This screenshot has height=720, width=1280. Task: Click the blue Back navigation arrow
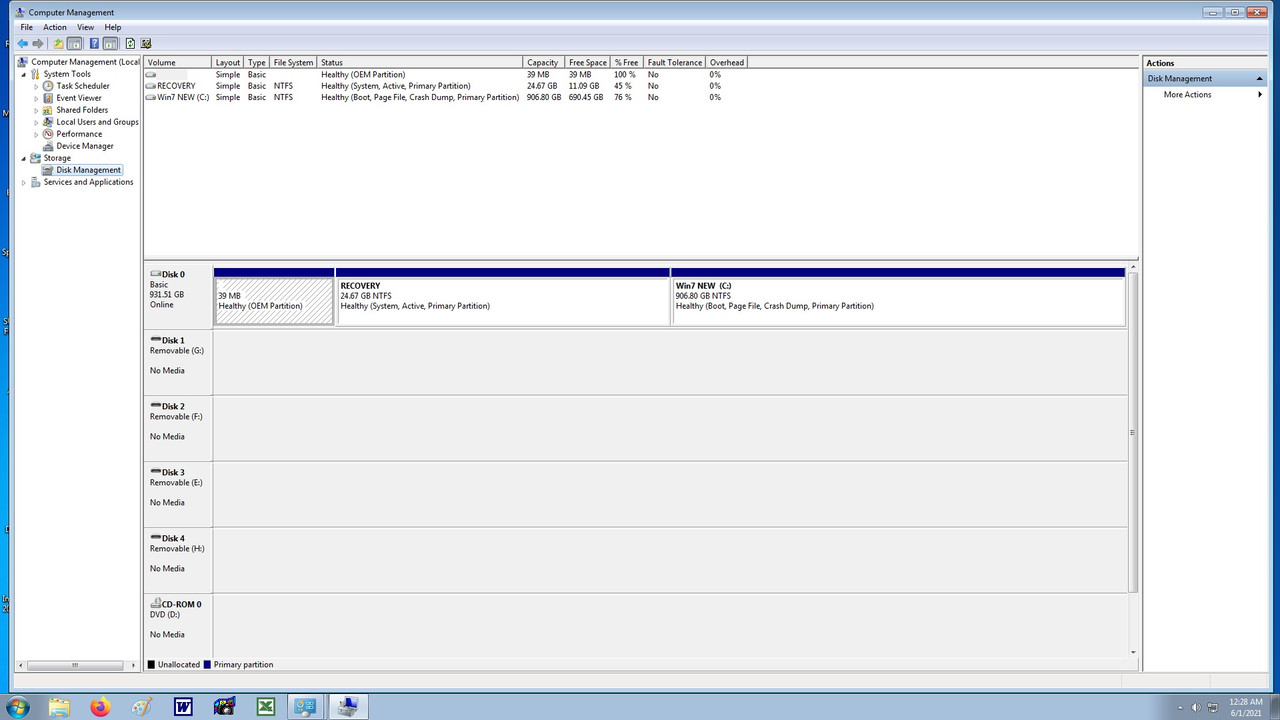(x=22, y=43)
